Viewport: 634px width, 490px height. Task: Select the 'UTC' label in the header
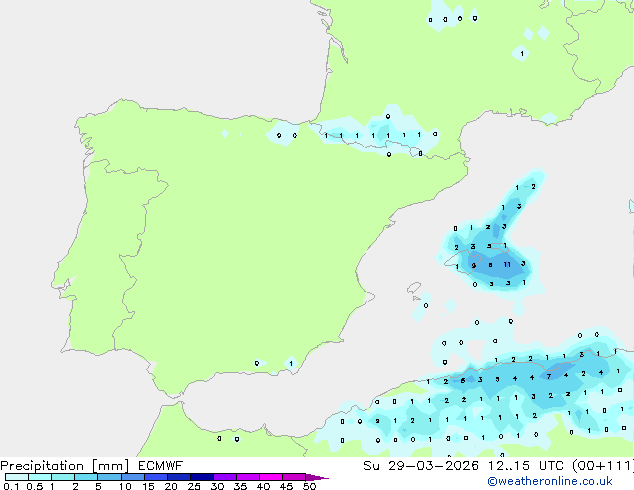pyautogui.click(x=551, y=466)
